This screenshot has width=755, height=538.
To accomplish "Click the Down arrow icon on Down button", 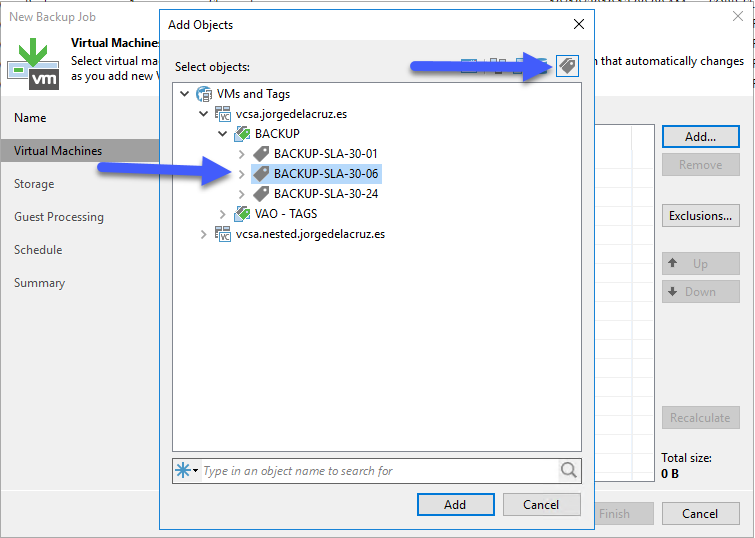I will pos(673,291).
